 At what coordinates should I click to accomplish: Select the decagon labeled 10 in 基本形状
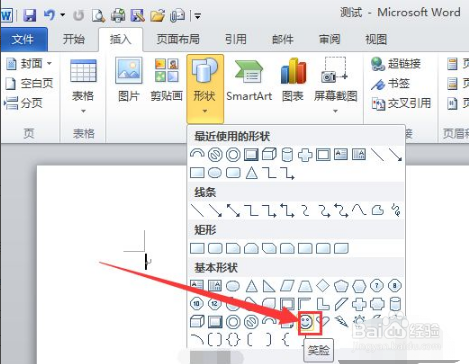197,304
